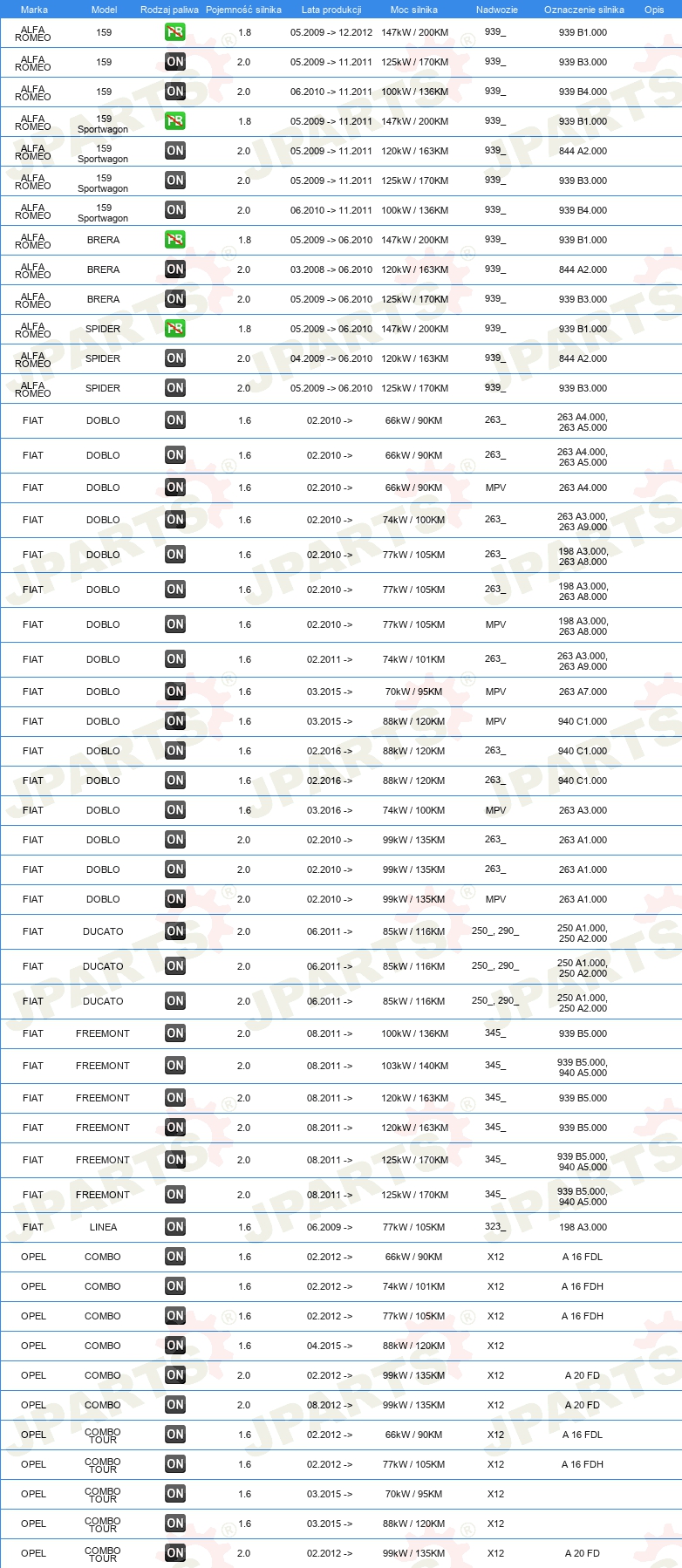Click the ON icon in the DOBLO 2.0 MPV row
The height and width of the screenshot is (1568, 682).
(x=175, y=899)
